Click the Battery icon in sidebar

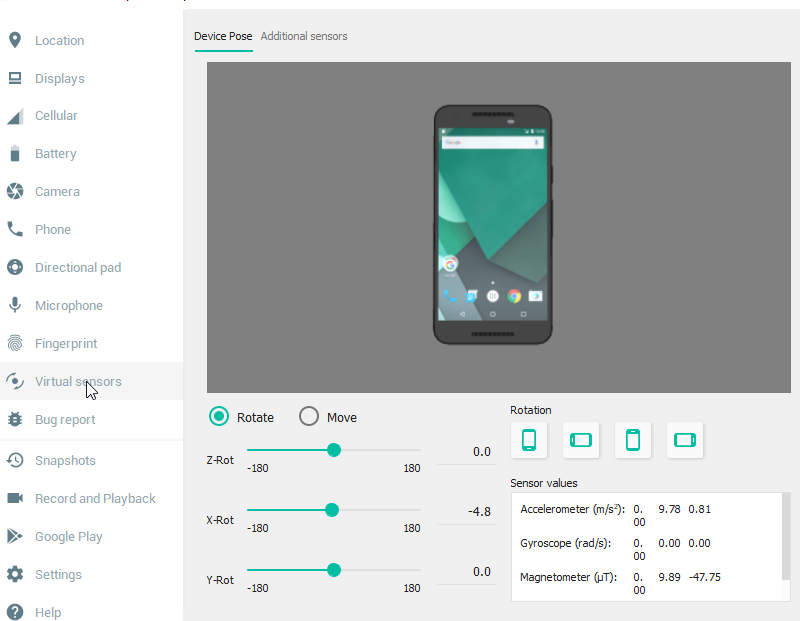15,154
